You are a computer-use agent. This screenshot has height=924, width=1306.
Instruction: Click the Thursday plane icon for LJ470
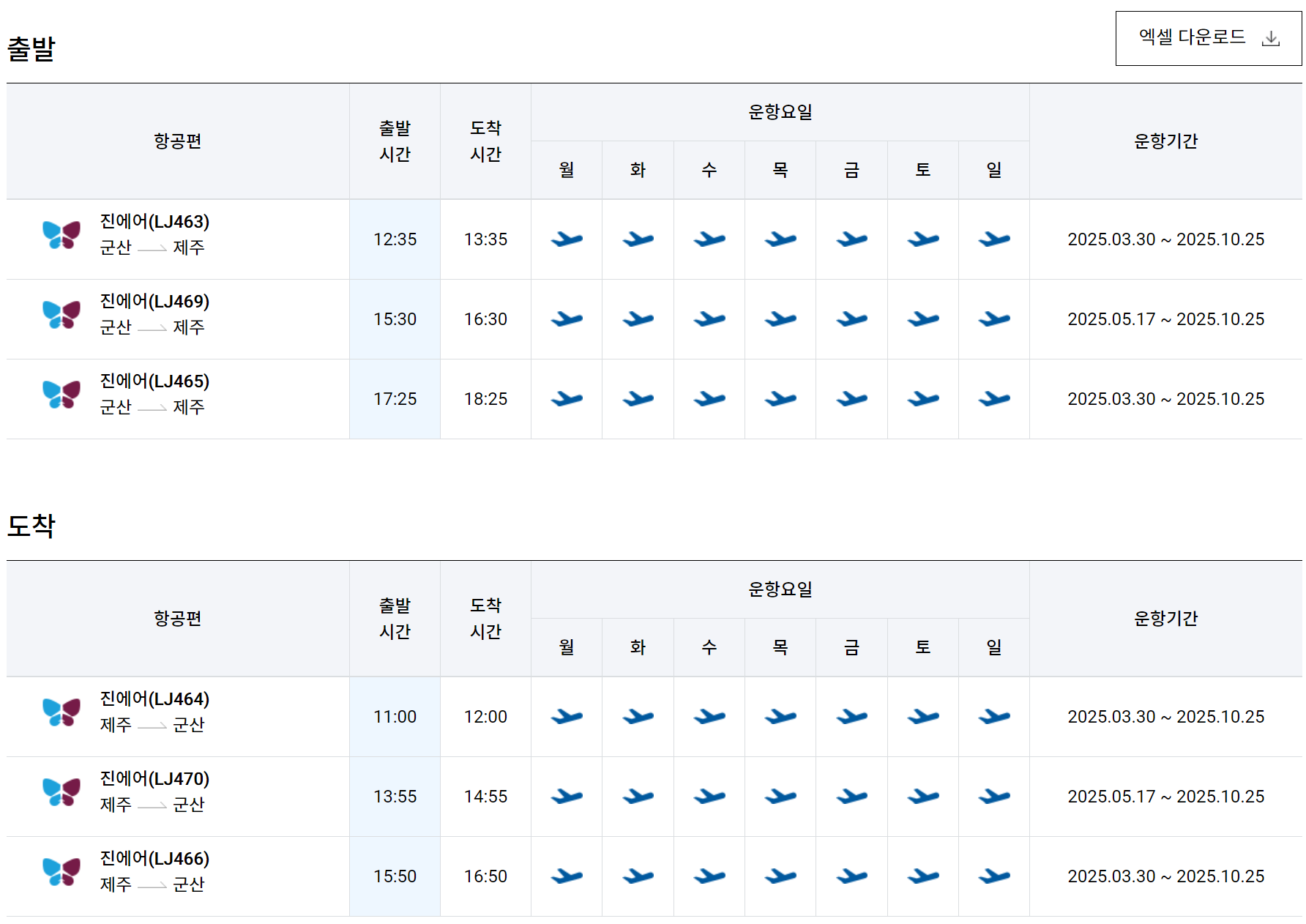[780, 796]
